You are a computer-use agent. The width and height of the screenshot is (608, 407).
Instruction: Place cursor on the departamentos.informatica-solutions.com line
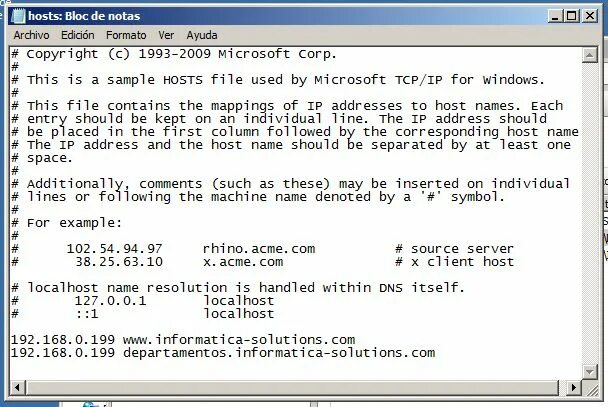tap(223, 353)
